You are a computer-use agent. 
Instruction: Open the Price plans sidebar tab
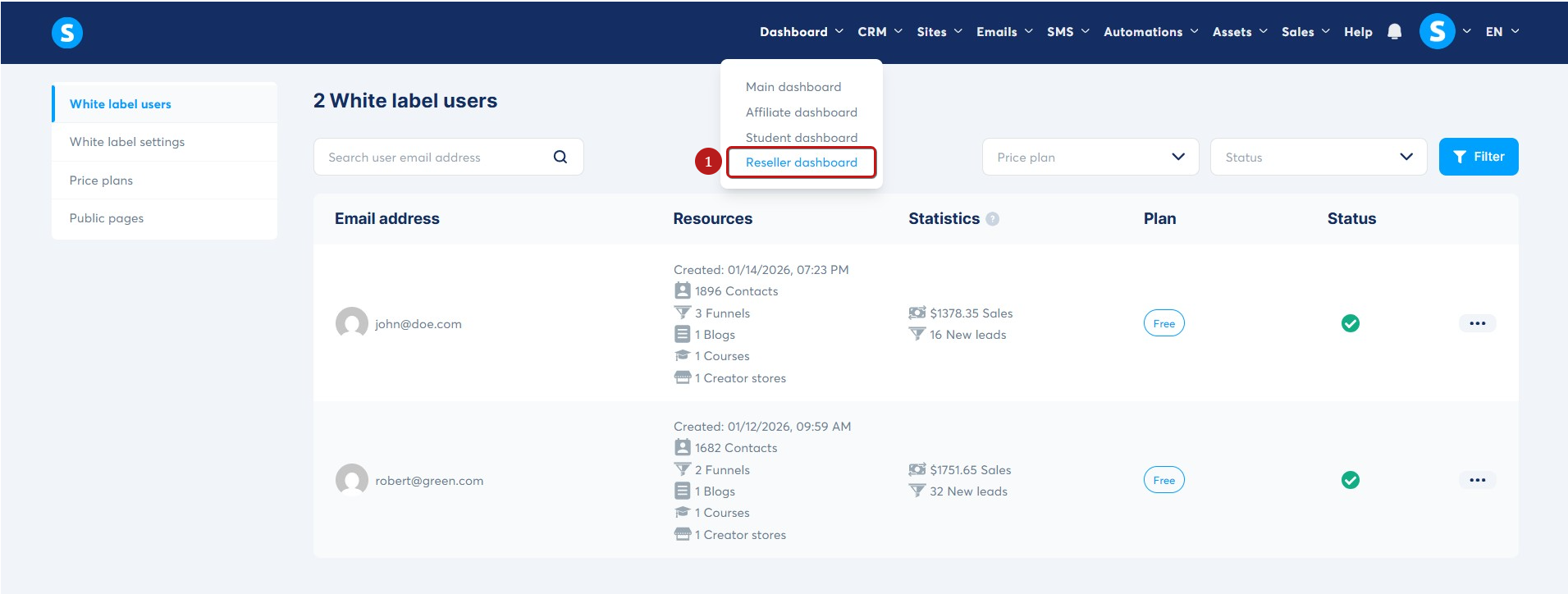(x=164, y=180)
